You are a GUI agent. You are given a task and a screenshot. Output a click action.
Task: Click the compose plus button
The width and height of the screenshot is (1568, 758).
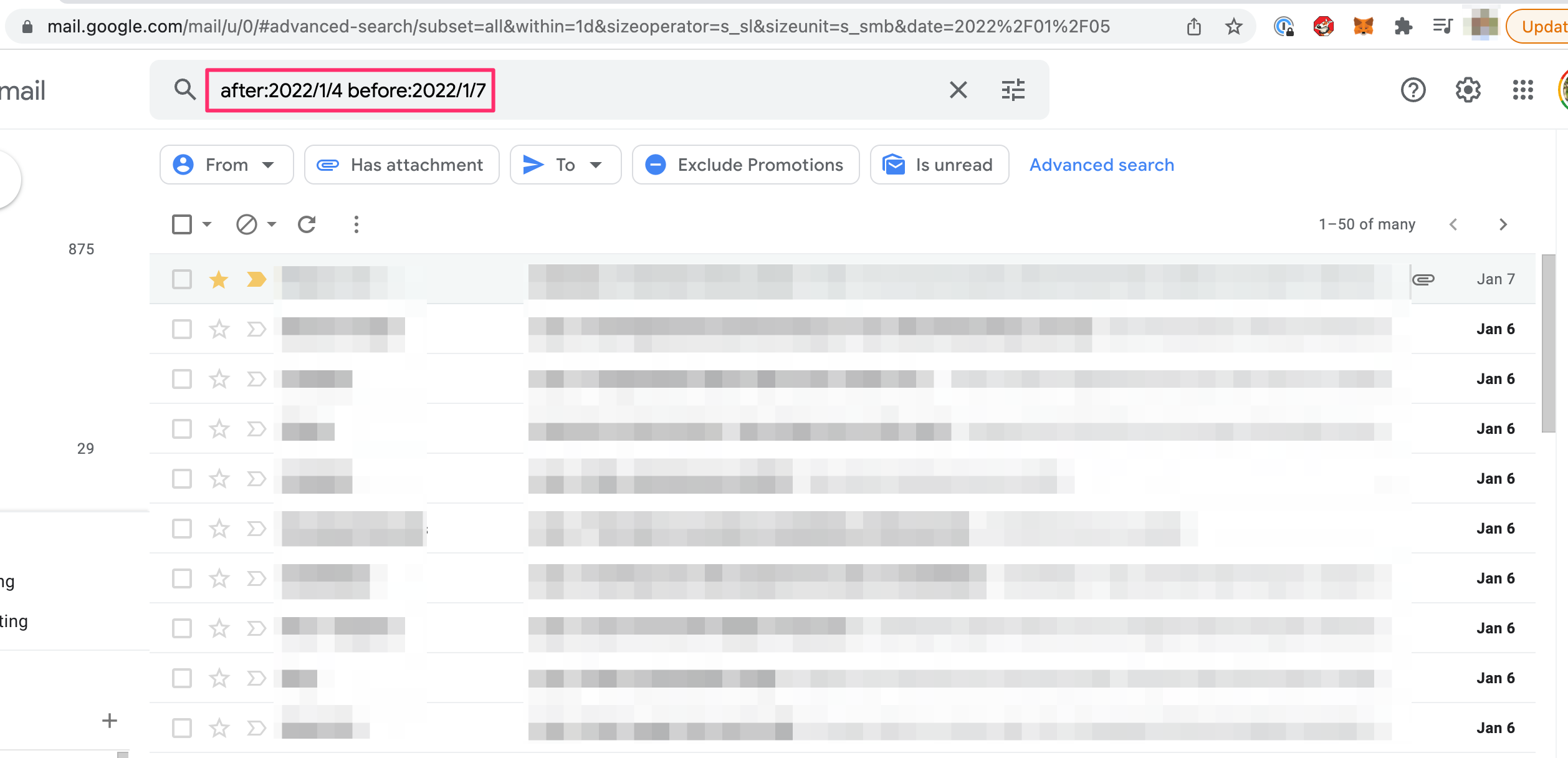(108, 720)
